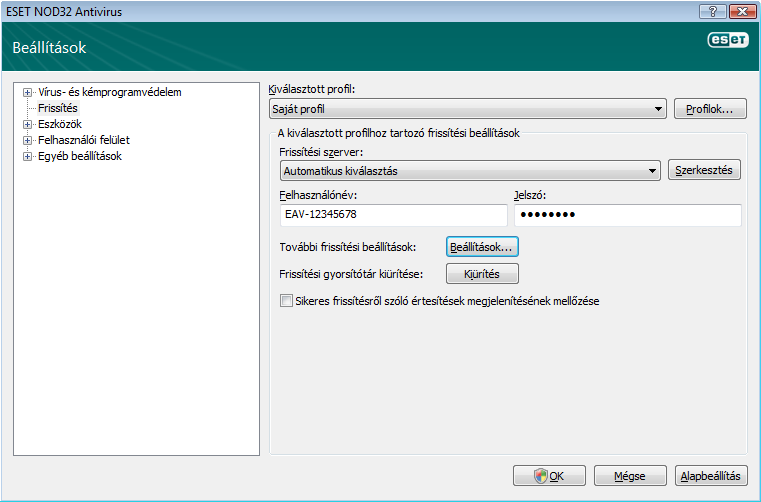Click the ESET logo in header

pyautogui.click(x=728, y=39)
